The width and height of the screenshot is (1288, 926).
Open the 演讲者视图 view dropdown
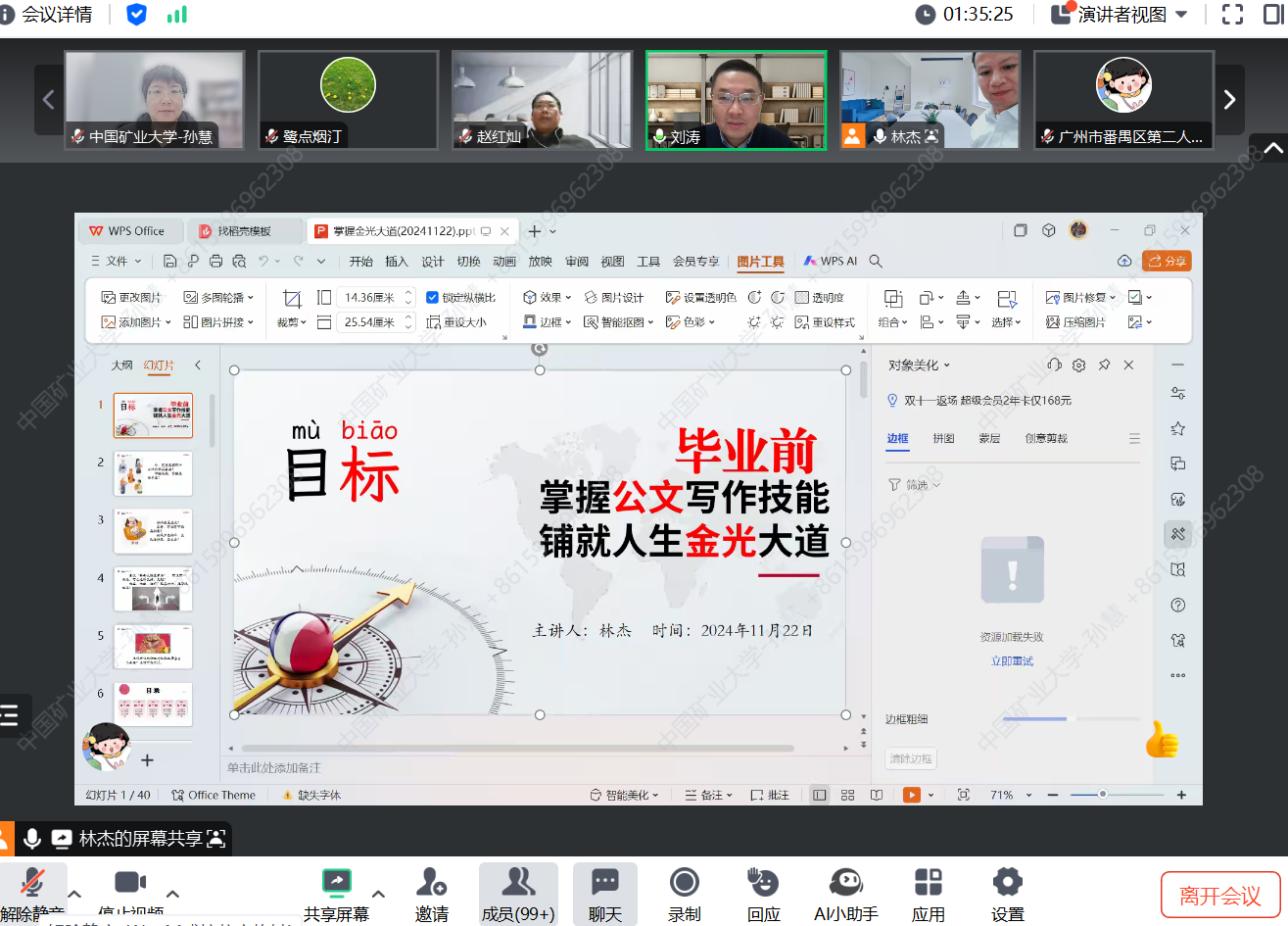click(1121, 15)
